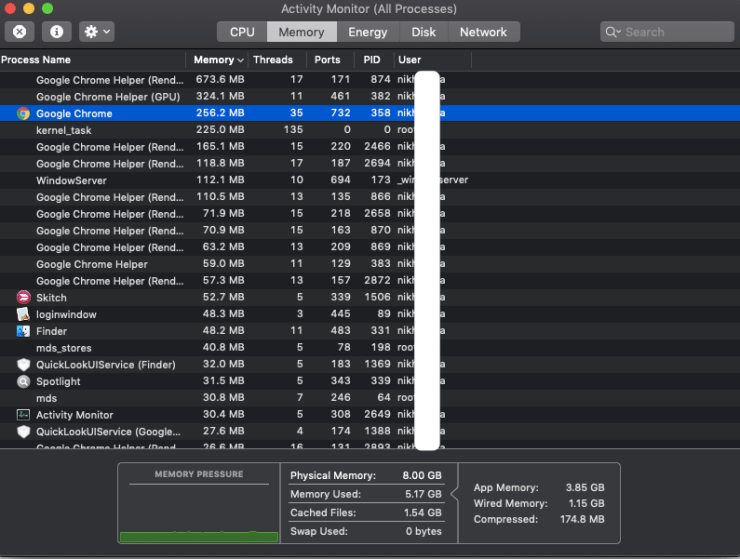Show the Network tab
Viewport: 740px width, 559px height.
point(484,32)
